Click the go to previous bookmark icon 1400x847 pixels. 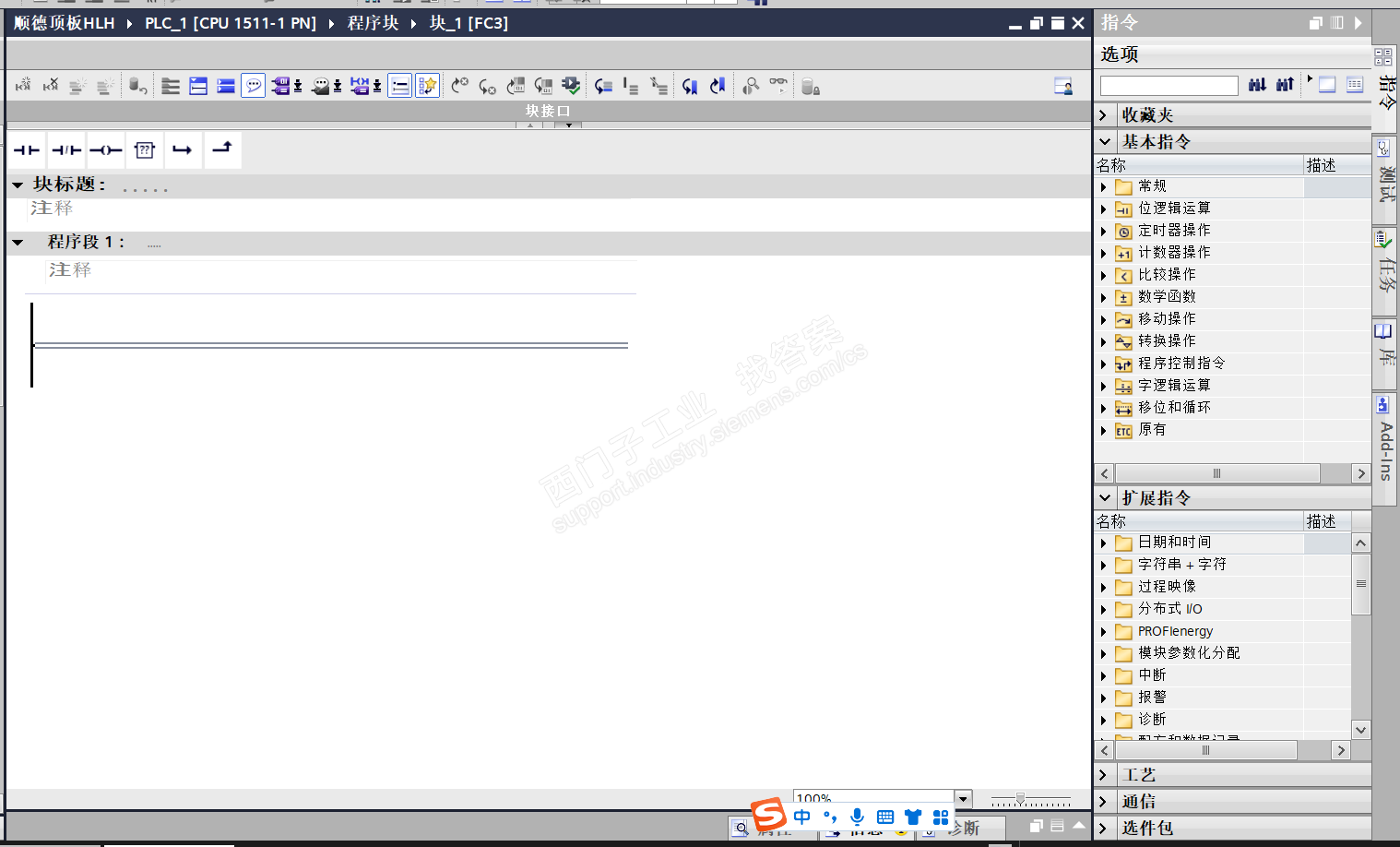tap(718, 86)
